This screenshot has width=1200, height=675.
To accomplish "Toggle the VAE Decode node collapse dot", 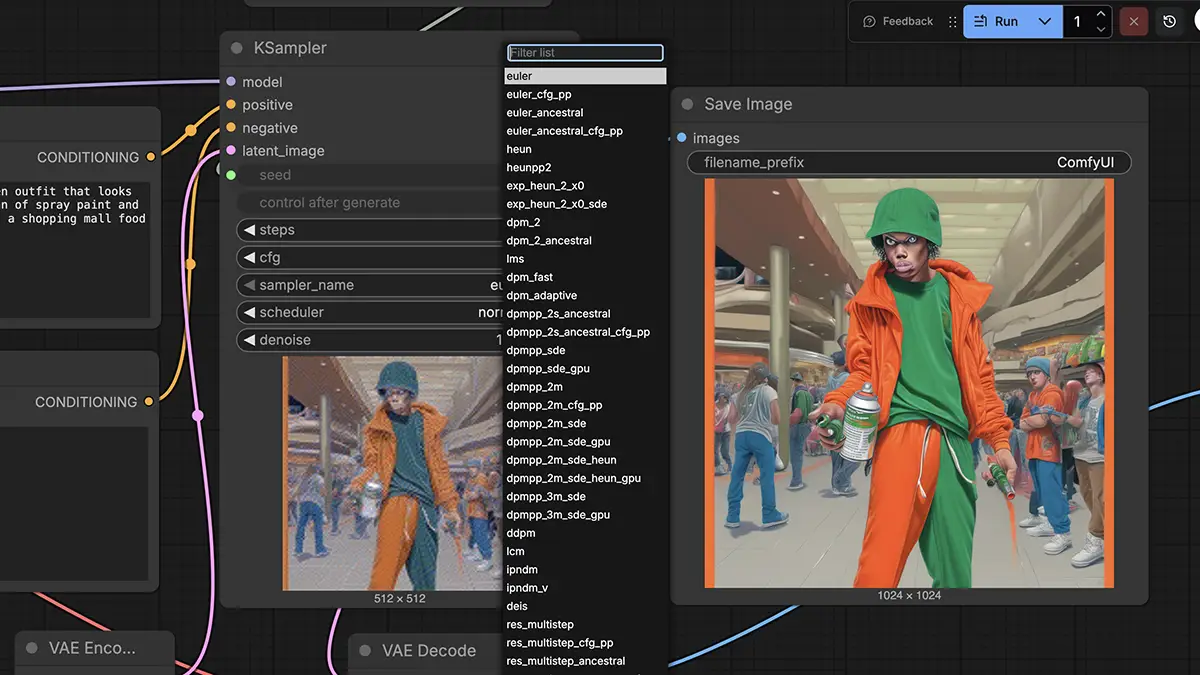I will pyautogui.click(x=365, y=651).
